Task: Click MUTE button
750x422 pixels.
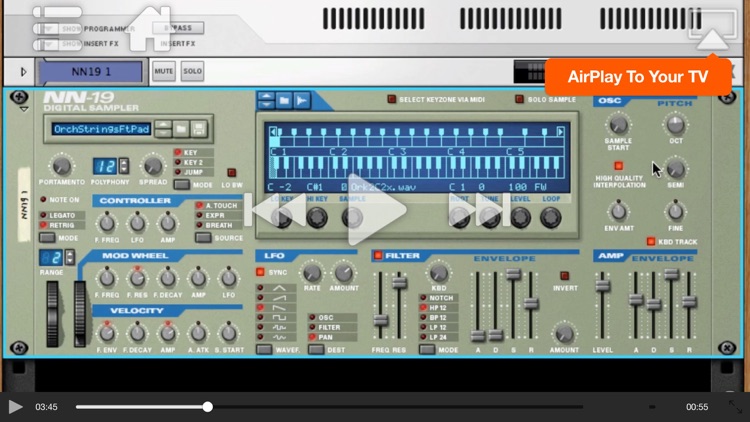Action: pos(164,71)
